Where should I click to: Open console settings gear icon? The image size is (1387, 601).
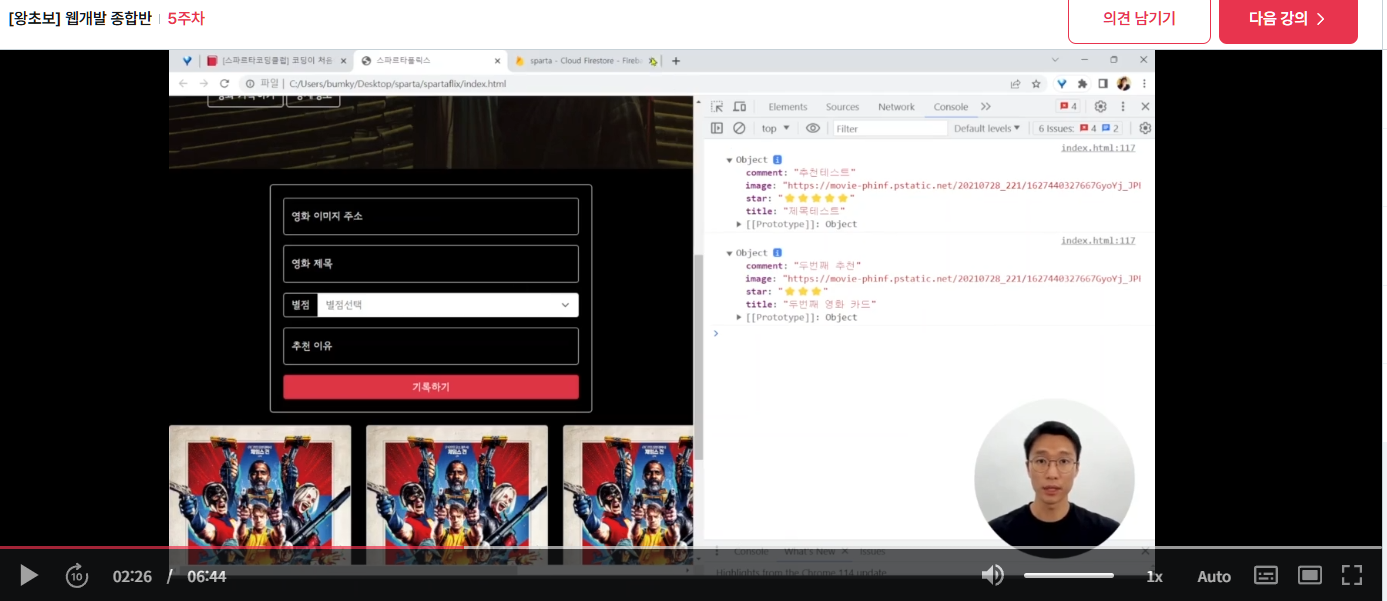pos(1145,128)
